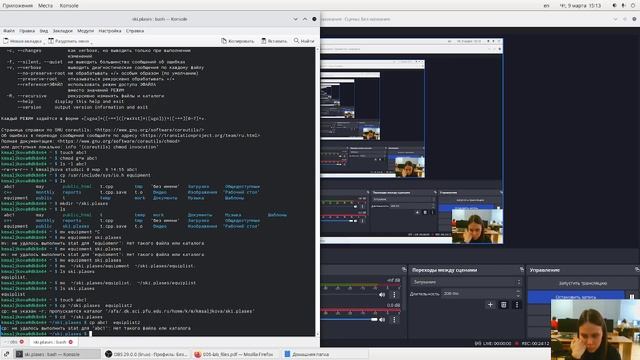The image size is (640, 360).
Task: Click Остановить запись in OBS
Action: tap(576, 297)
